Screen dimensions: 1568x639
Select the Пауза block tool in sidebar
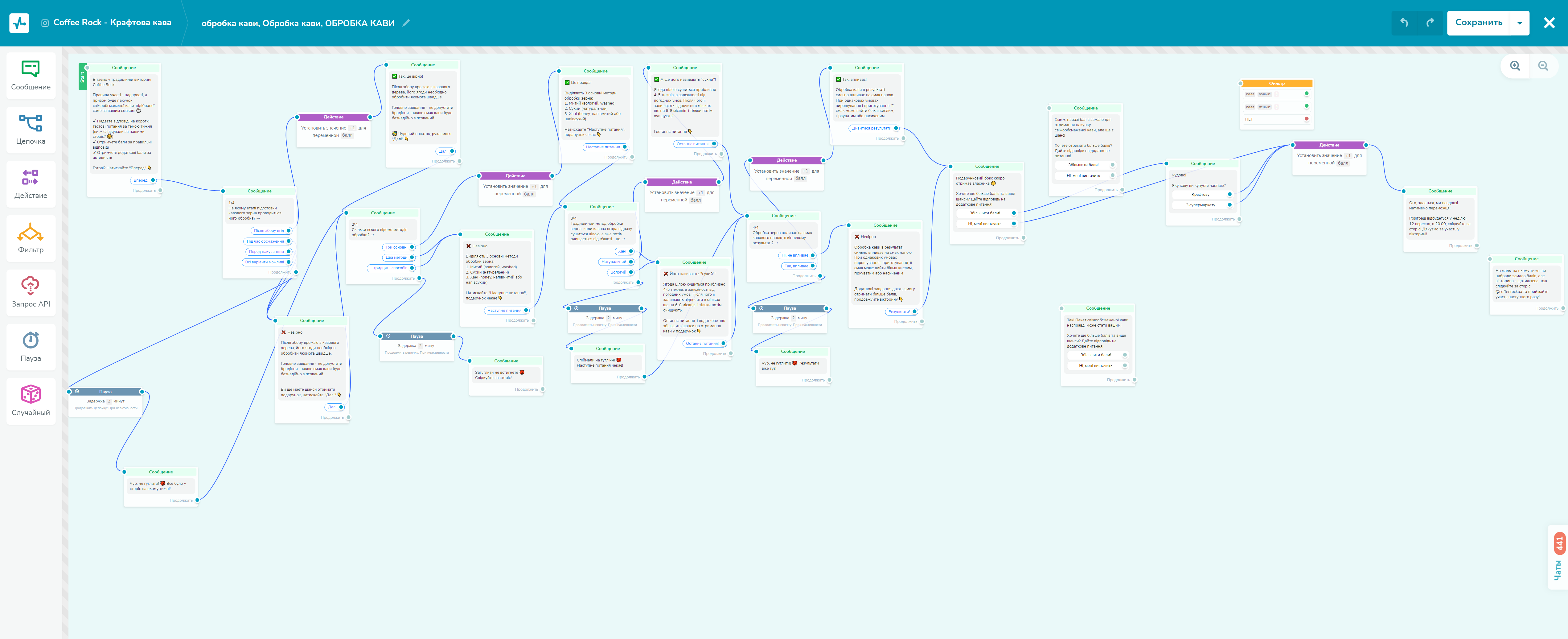31,347
